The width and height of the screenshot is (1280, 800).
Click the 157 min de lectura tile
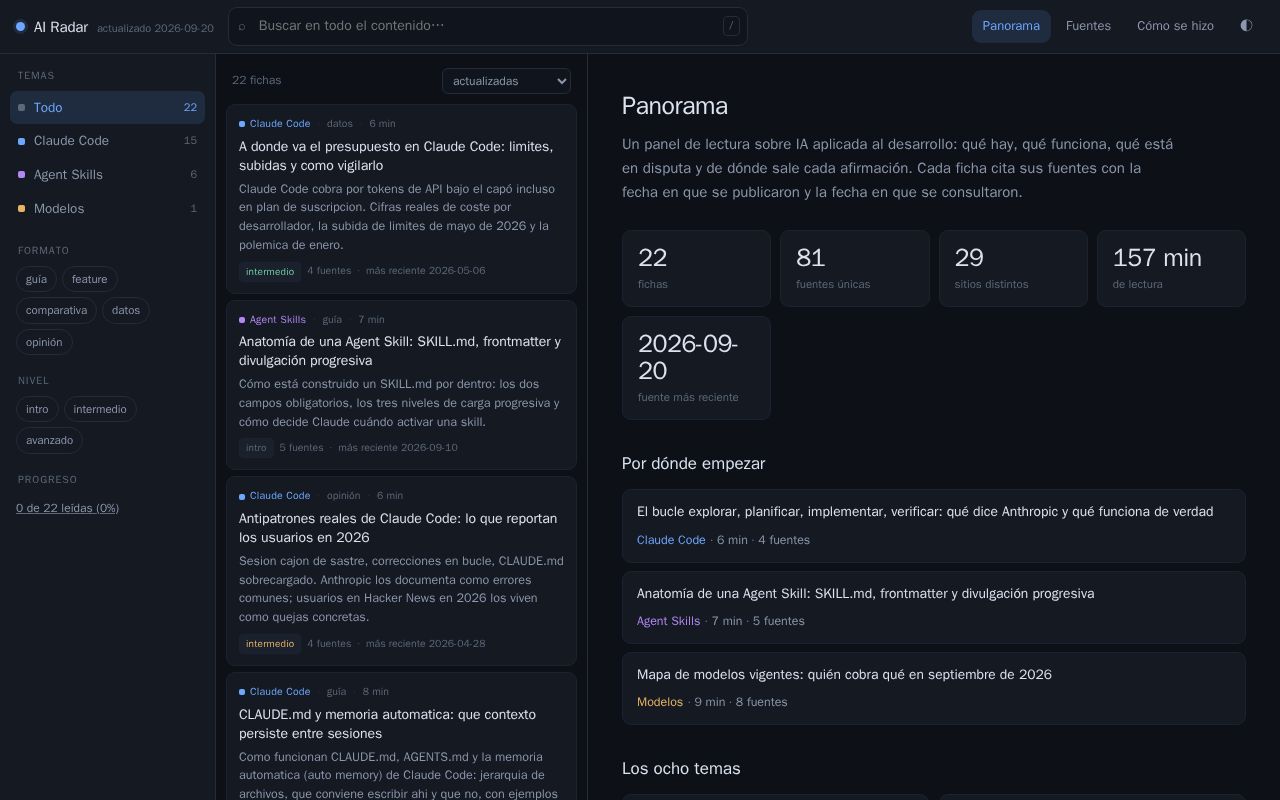pos(1171,268)
